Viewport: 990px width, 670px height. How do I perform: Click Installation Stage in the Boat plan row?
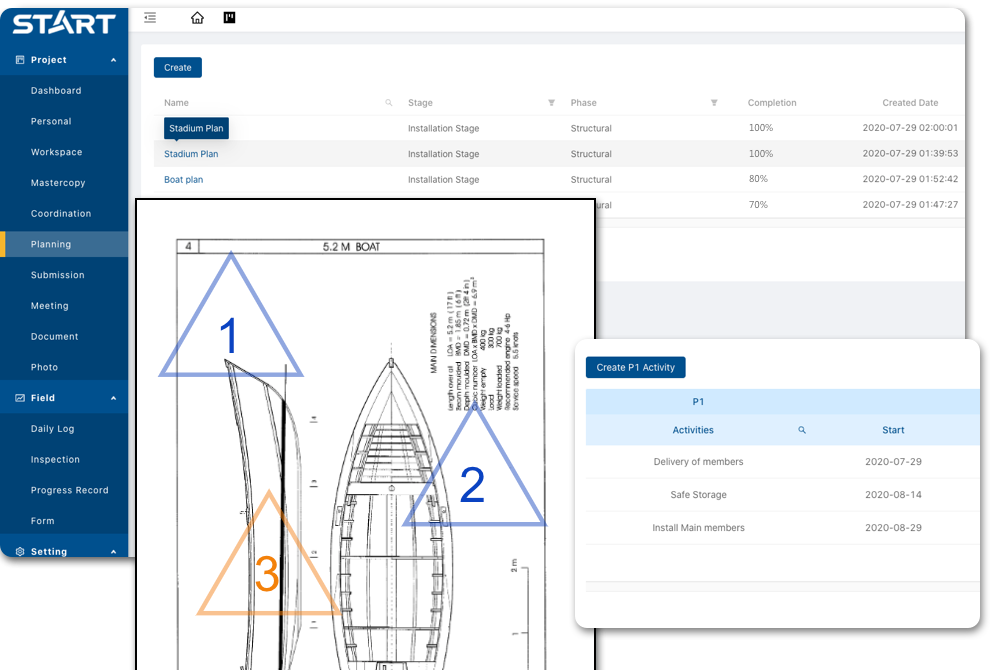pyautogui.click(x=443, y=179)
